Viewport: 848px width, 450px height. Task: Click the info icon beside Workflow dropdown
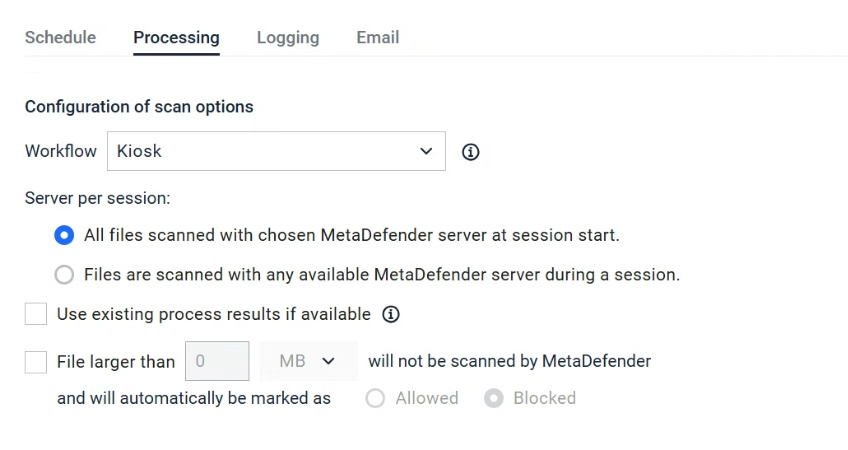(x=471, y=152)
